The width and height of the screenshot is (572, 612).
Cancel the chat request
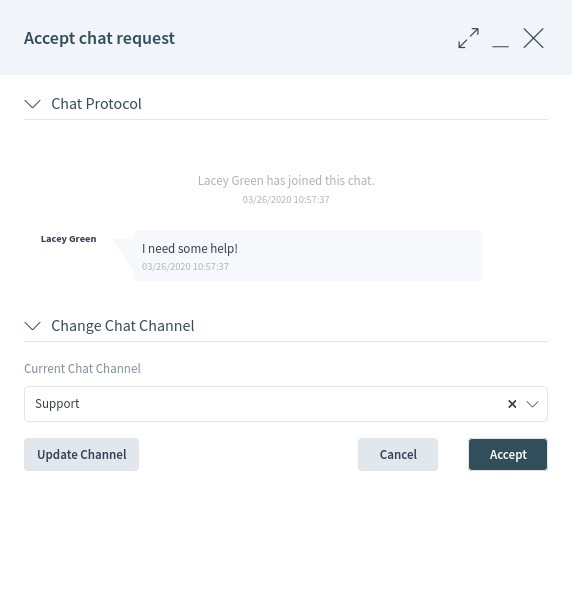398,454
